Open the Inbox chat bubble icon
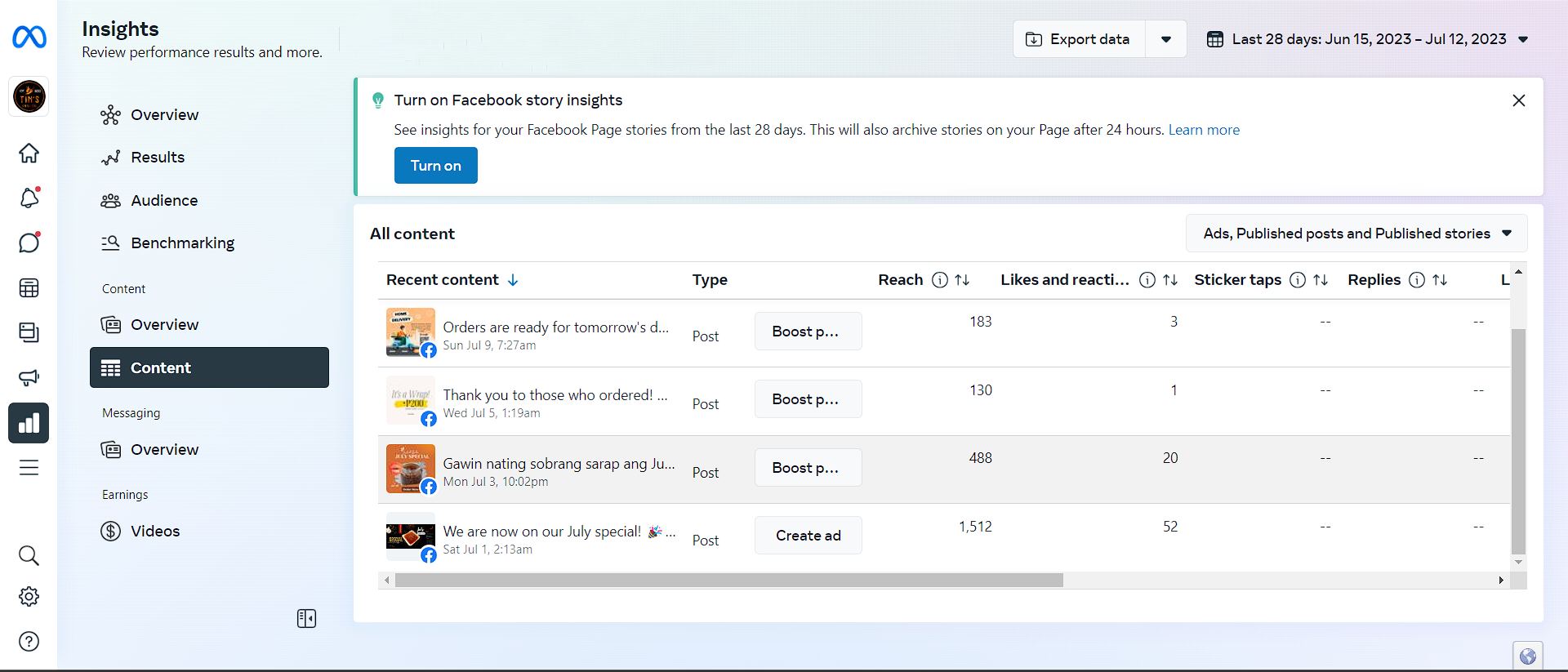This screenshot has width=1568, height=672. (x=29, y=243)
